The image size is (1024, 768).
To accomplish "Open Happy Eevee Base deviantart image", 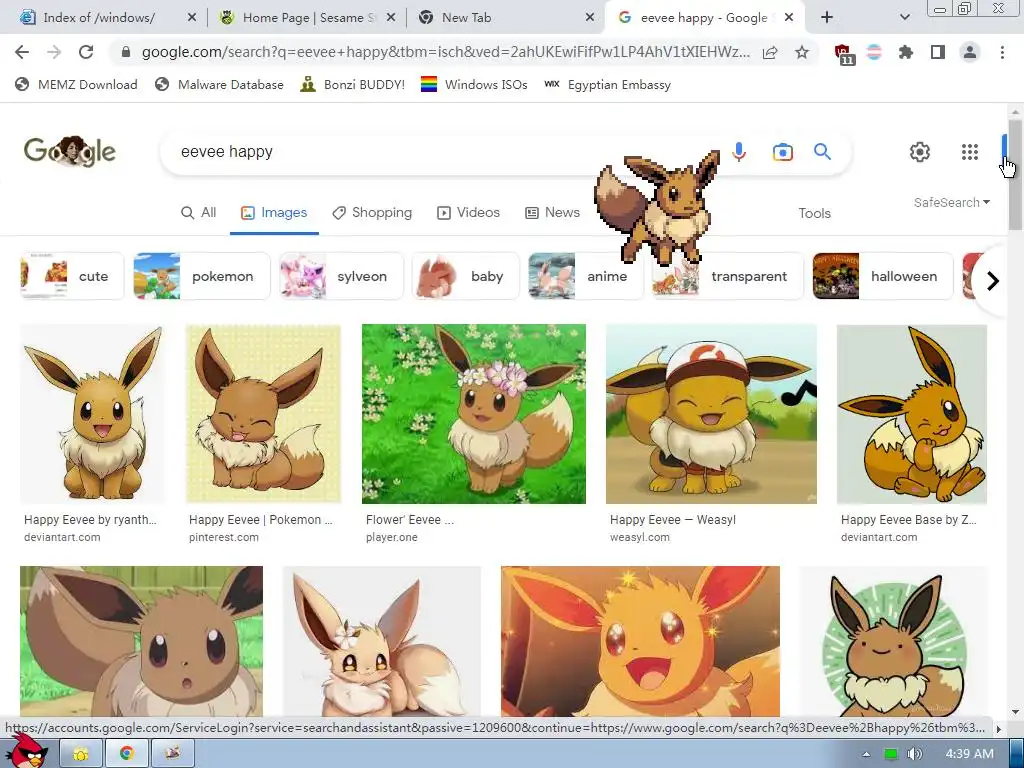I will point(912,414).
